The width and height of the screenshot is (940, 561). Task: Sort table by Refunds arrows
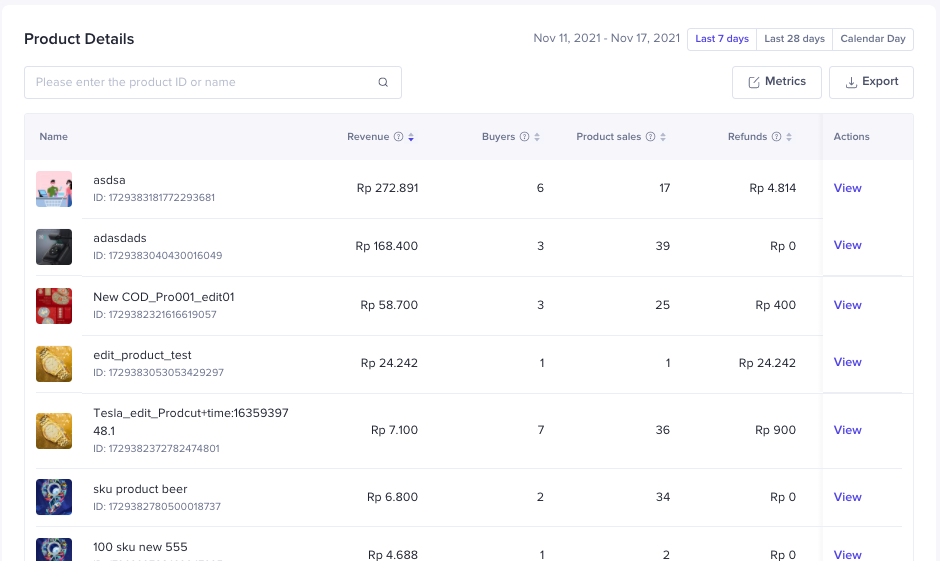point(789,137)
